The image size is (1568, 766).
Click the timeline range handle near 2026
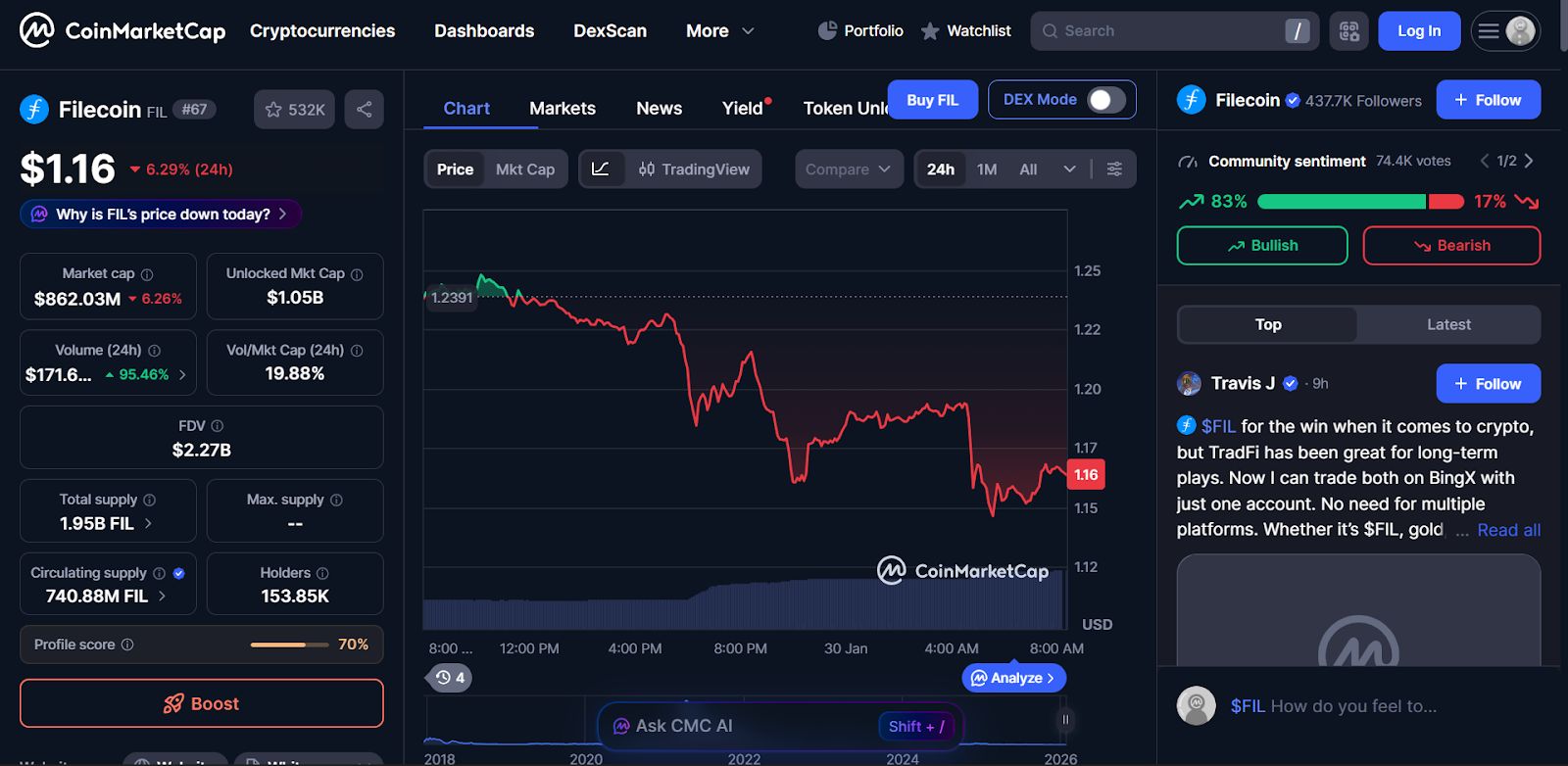[1065, 720]
